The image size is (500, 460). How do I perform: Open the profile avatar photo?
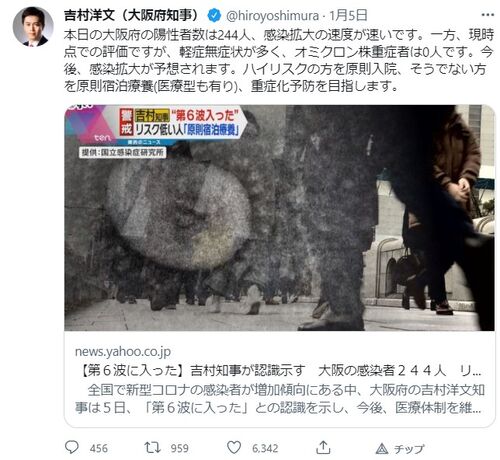click(x=33, y=26)
